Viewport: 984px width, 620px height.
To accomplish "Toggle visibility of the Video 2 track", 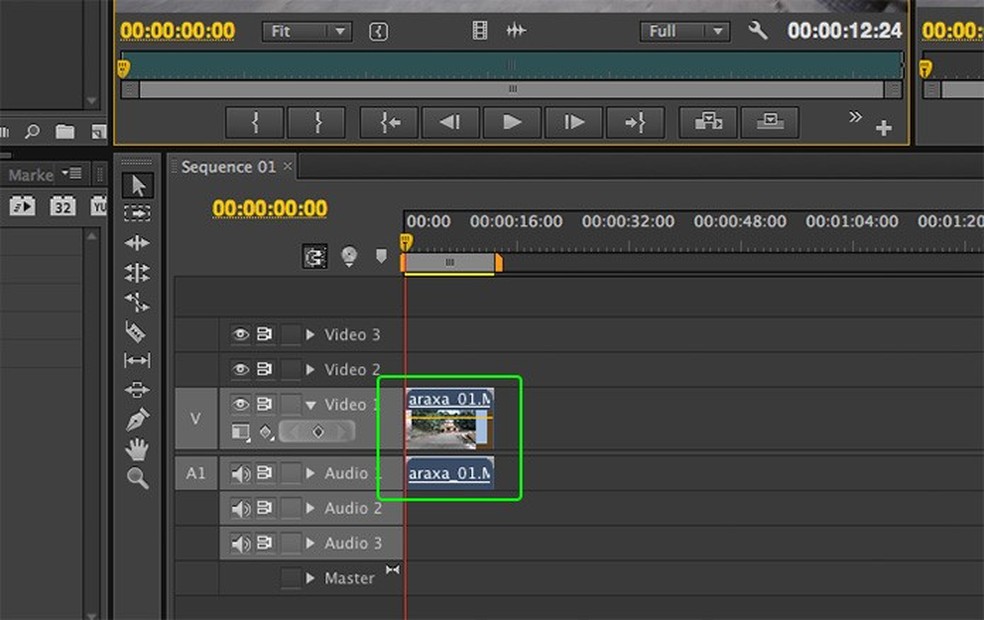I will pos(240,370).
